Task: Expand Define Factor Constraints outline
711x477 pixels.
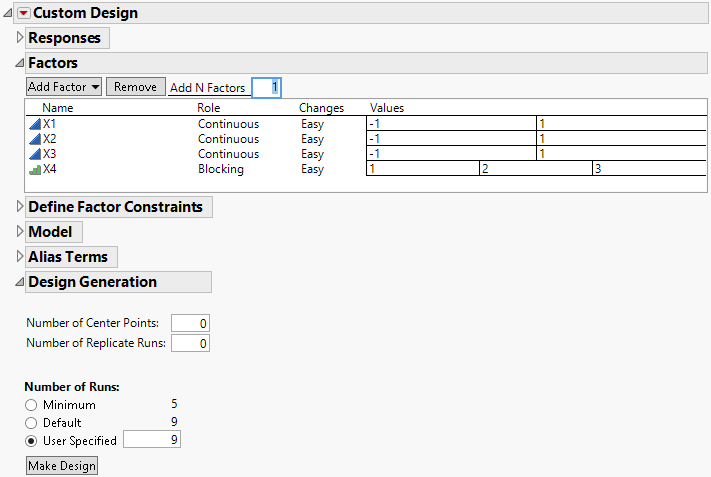Action: click(19, 207)
